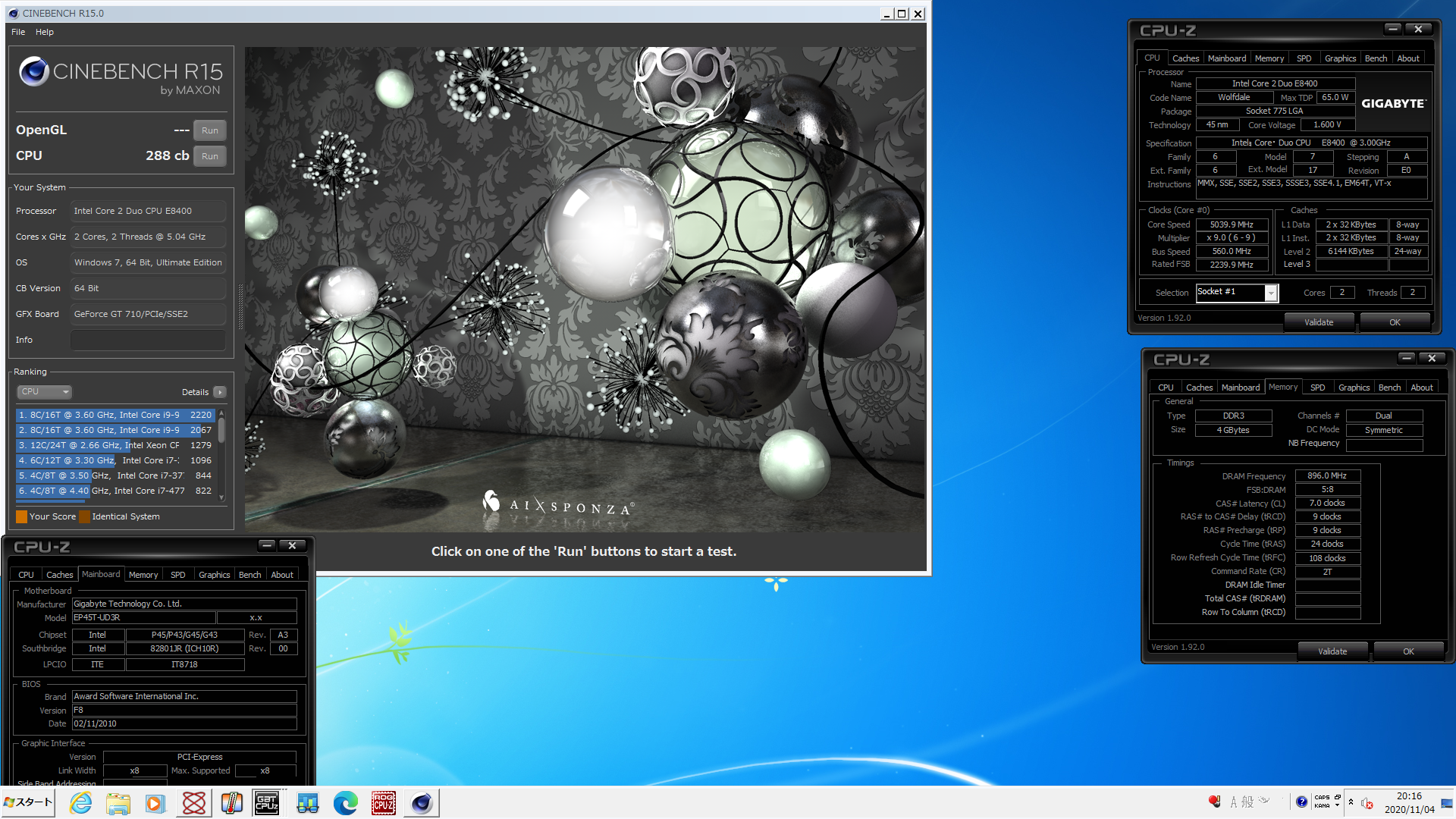Launch Microsoft Edge from the taskbar

pyautogui.click(x=346, y=803)
